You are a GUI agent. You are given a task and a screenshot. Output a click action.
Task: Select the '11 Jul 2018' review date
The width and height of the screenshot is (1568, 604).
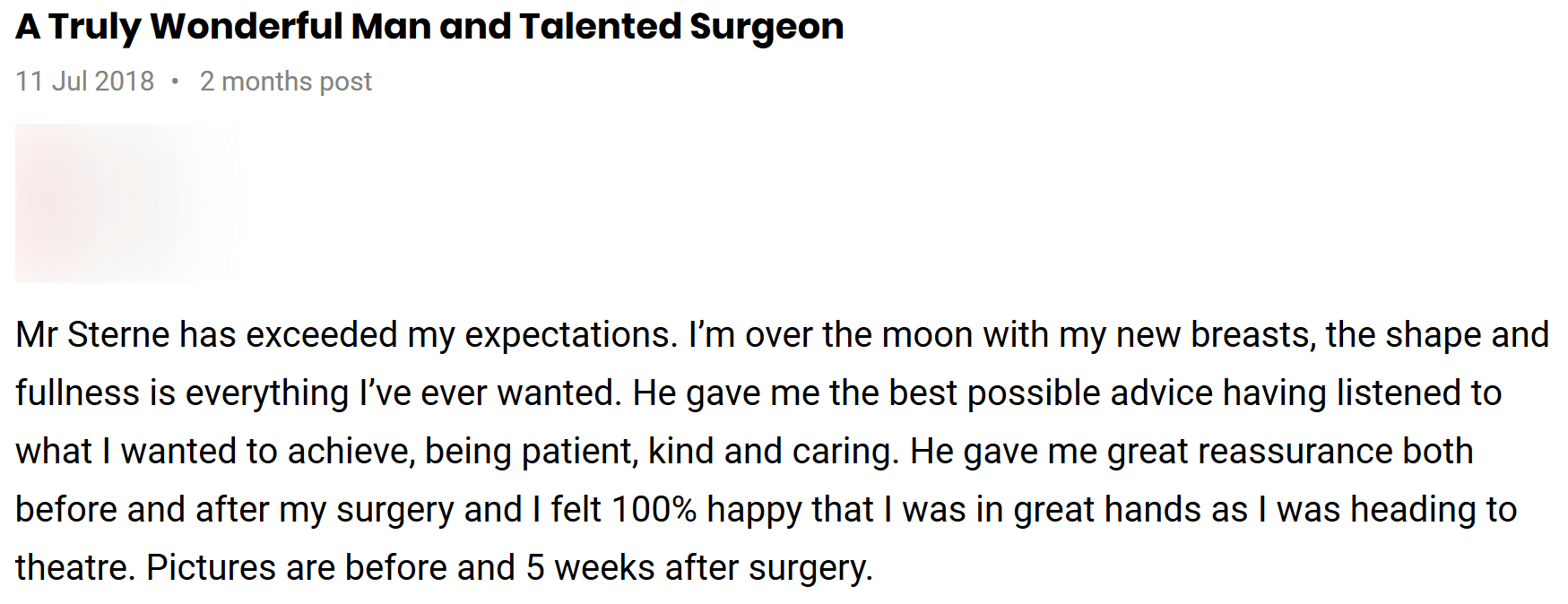(x=85, y=82)
